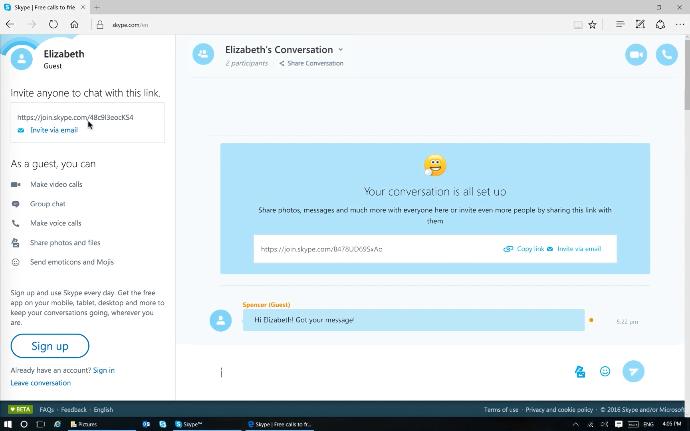The image size is (690, 431).
Task: Click the share photos and files icon in message bar
Action: click(580, 372)
